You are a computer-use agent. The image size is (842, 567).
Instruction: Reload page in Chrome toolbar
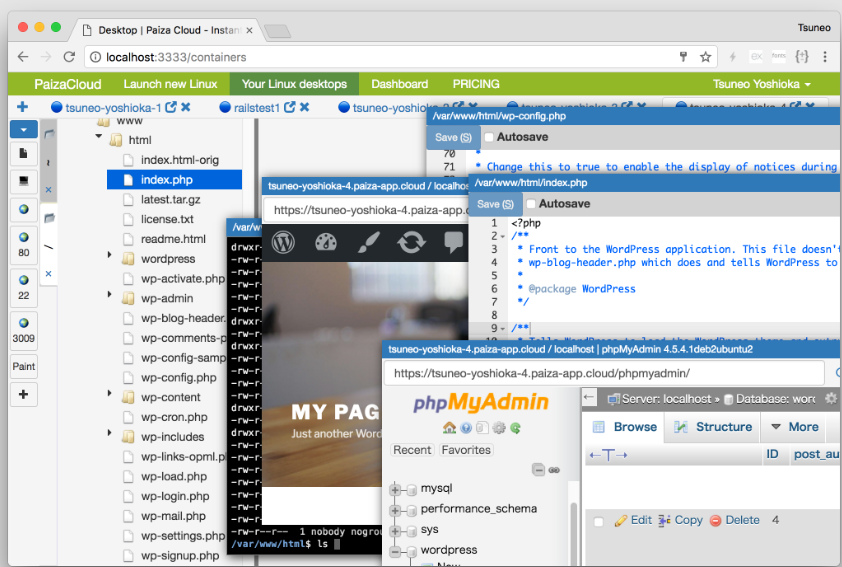(69, 57)
